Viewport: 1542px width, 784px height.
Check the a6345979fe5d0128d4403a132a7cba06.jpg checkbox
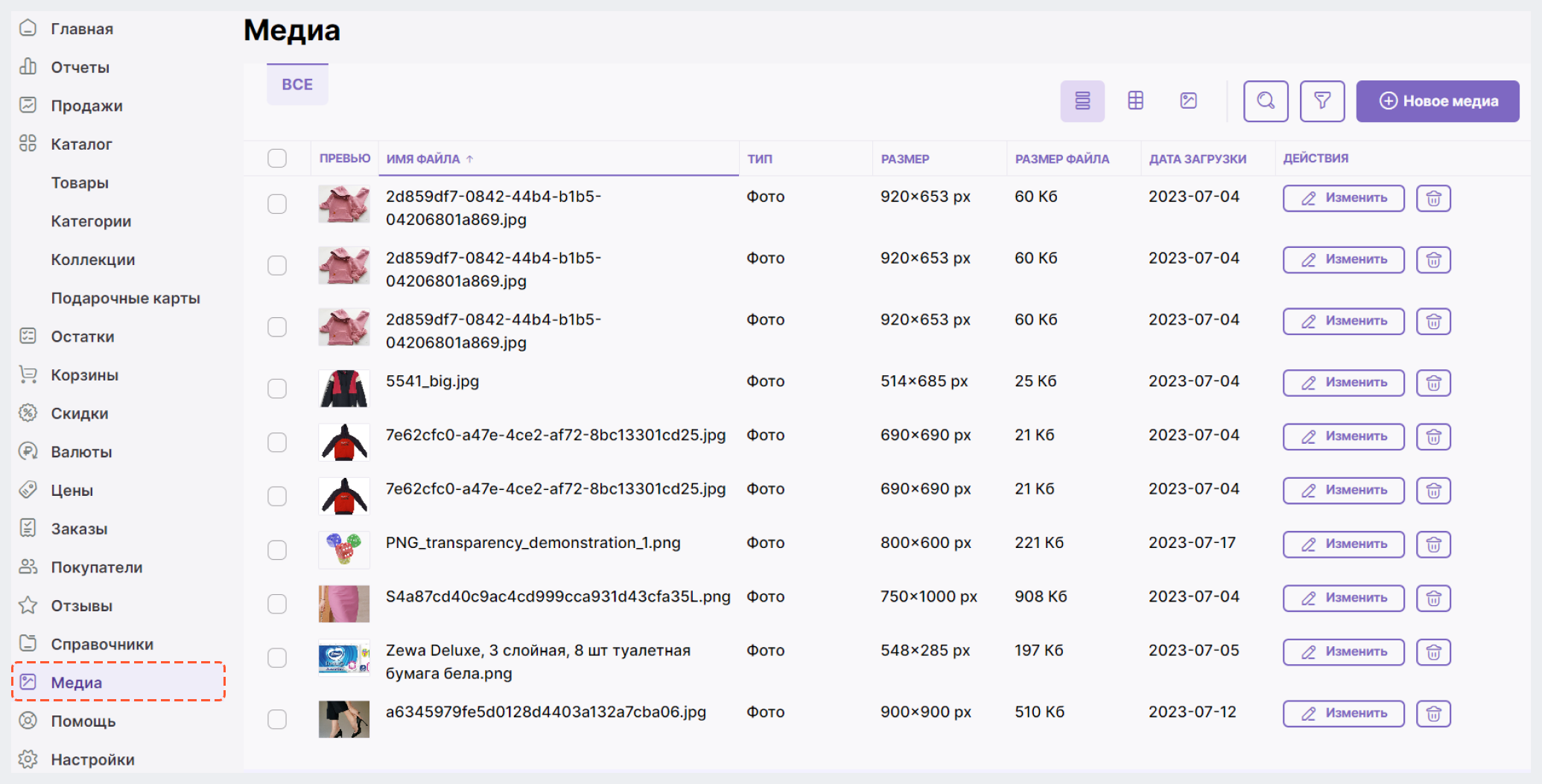coord(277,718)
